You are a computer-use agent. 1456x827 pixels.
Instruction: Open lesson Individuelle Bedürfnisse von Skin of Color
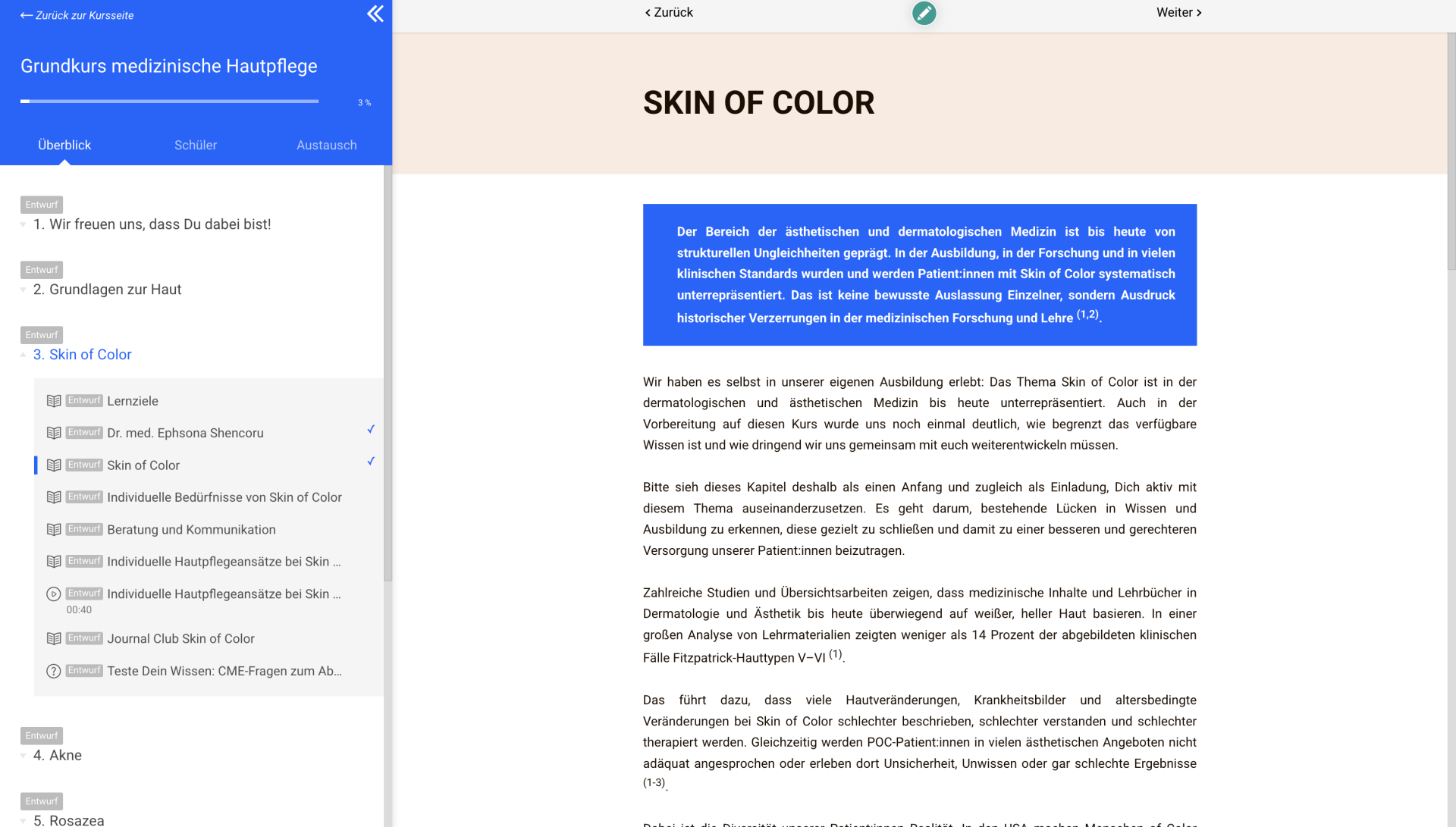pyautogui.click(x=224, y=497)
